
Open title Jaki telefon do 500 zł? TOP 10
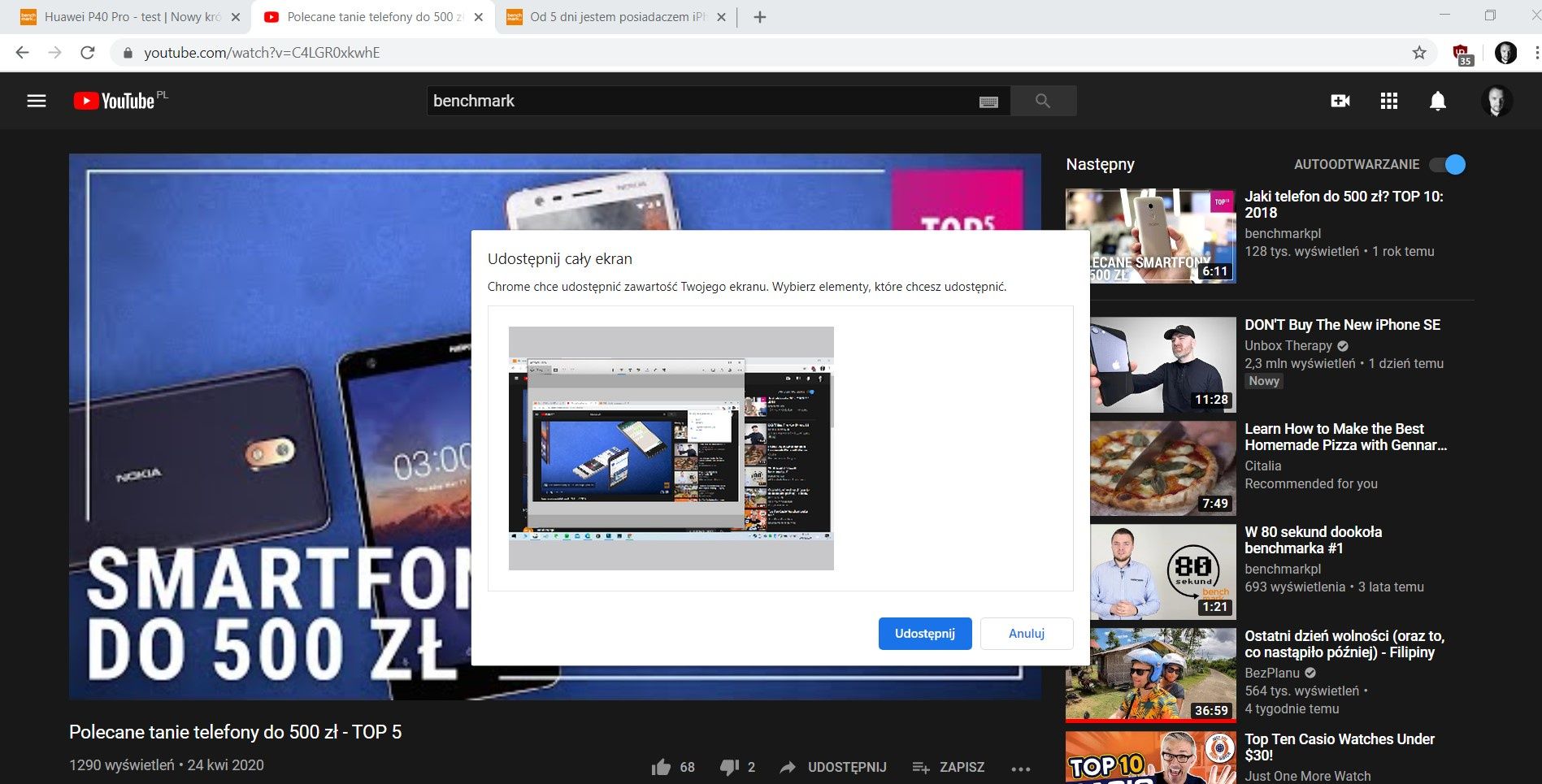coord(1344,205)
